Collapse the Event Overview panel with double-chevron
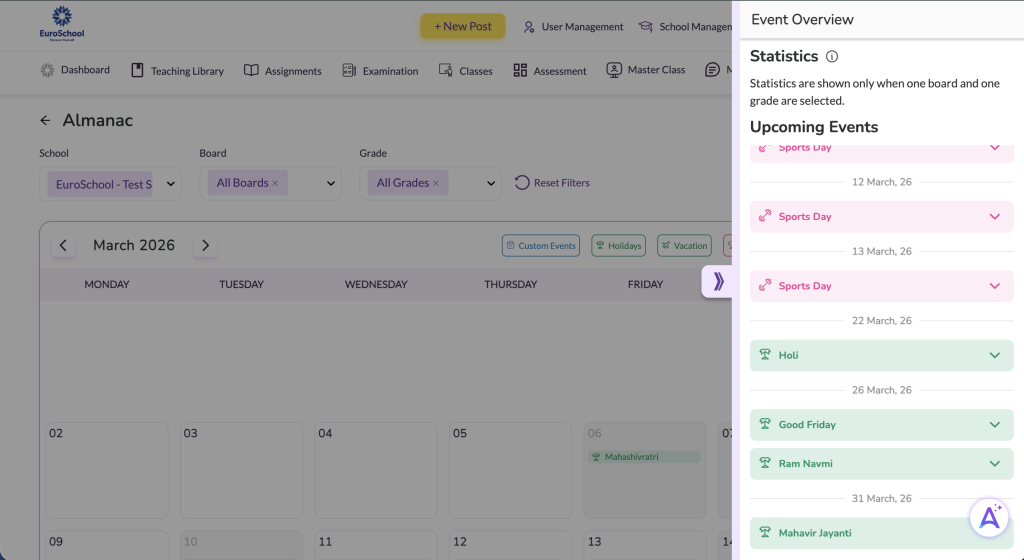Viewport: 1024px width, 560px height. pyautogui.click(x=717, y=282)
